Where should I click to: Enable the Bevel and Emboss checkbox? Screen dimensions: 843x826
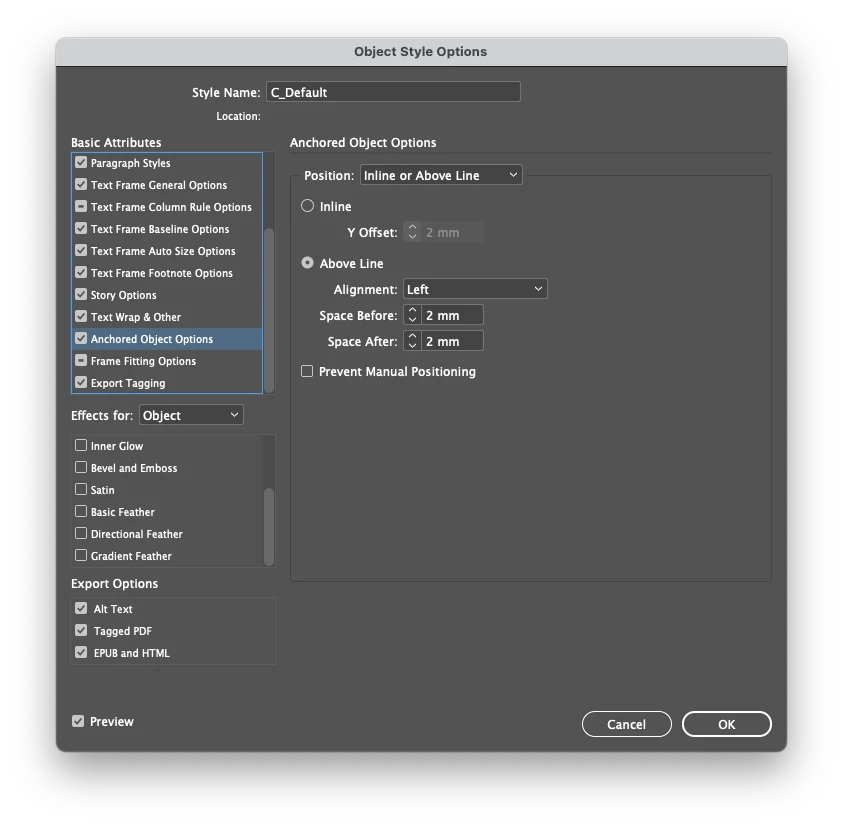click(x=81, y=467)
